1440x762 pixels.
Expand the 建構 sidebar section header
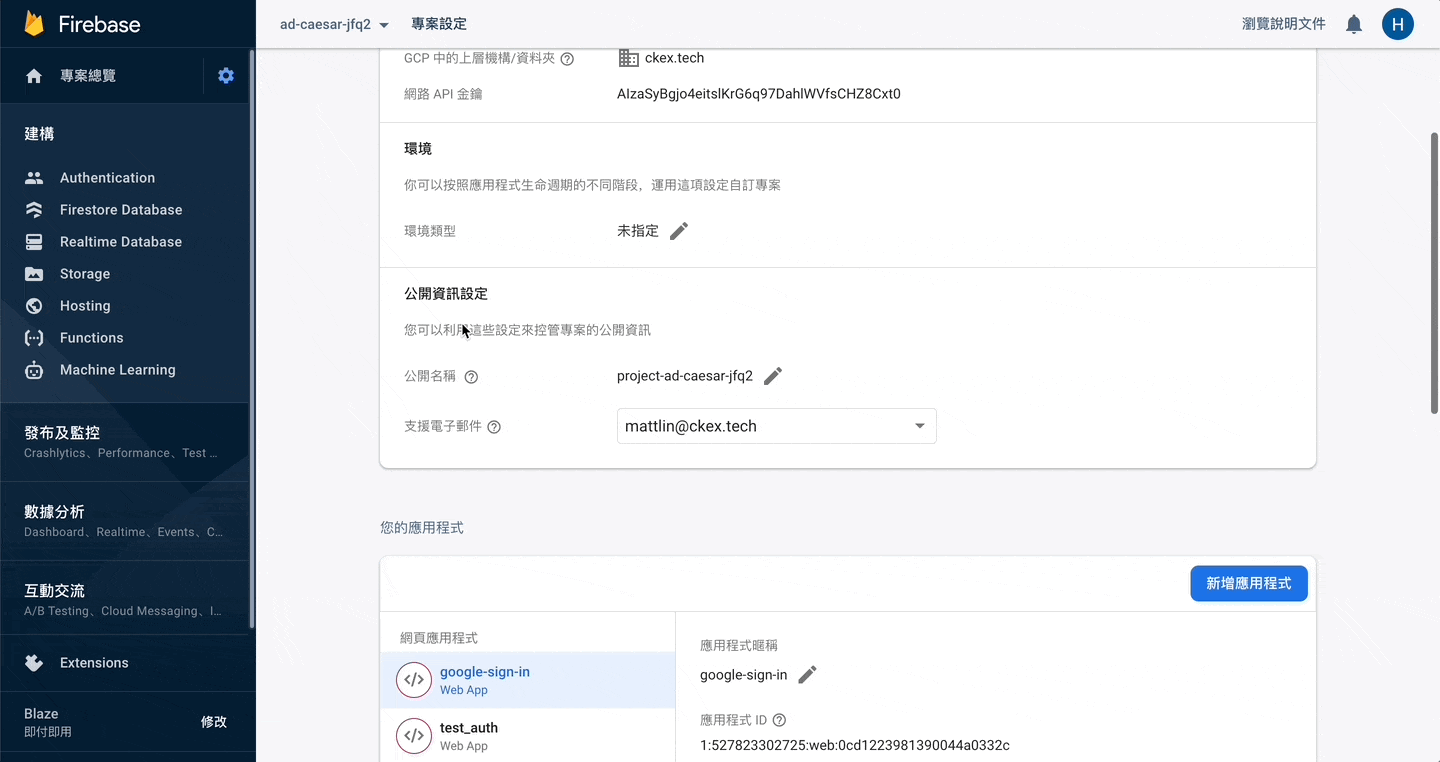[39, 134]
